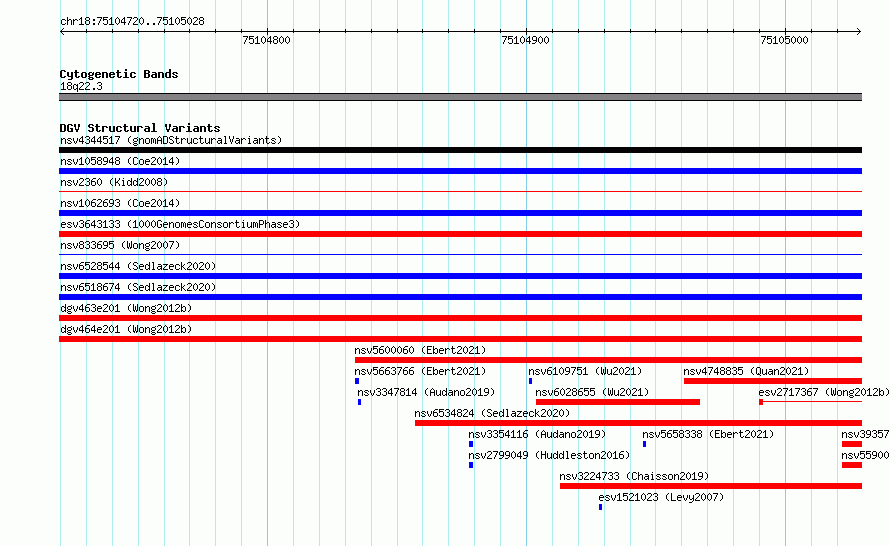Screen dimensions: 890x546
Task: Click the red bar beneath nsv4748835
Action: click(x=773, y=381)
